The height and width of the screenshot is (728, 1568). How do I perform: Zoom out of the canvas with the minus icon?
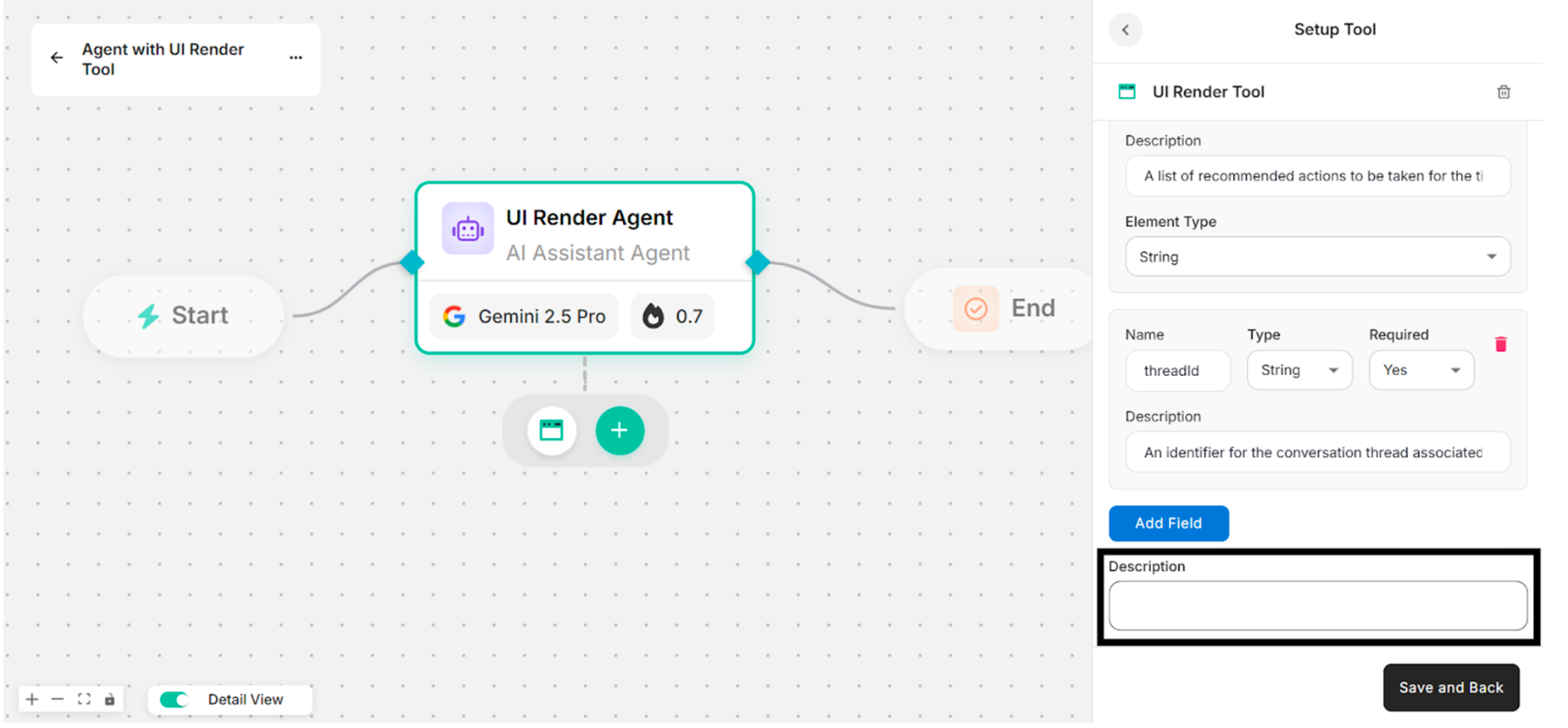pos(58,700)
